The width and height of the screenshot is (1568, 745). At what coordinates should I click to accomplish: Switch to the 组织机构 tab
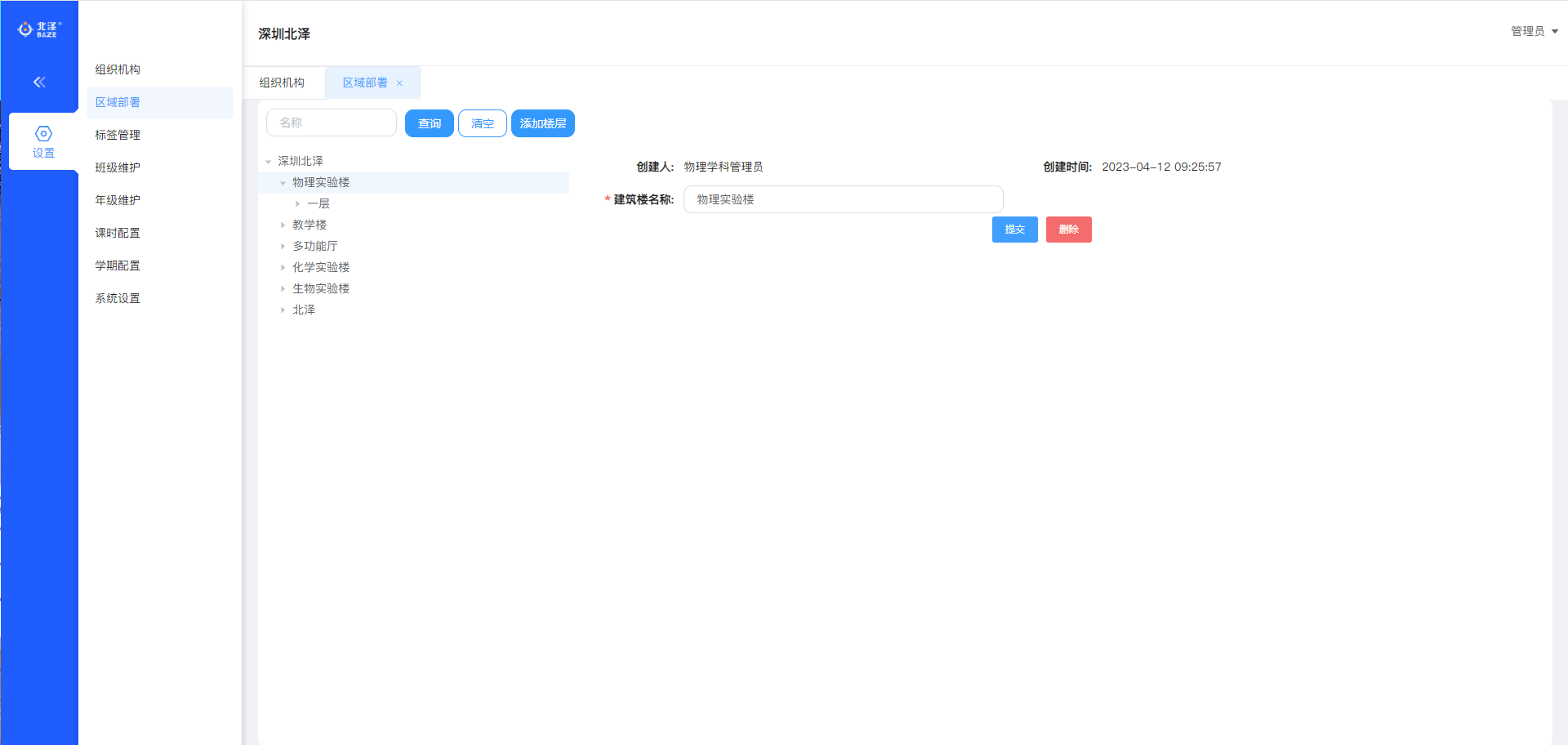click(x=282, y=83)
